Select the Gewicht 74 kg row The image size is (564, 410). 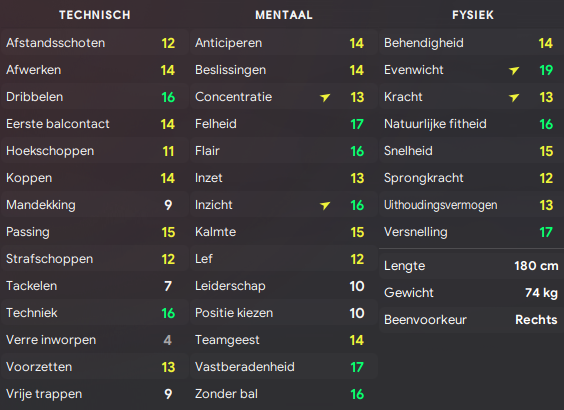tap(472, 293)
